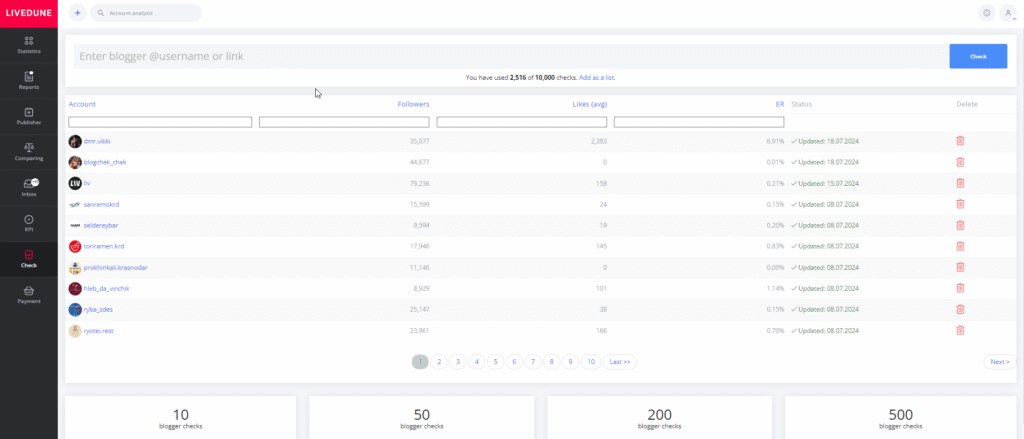Viewport: 1024px width, 439px height.
Task: Open Statistics in the sidebar
Action: [x=29, y=44]
